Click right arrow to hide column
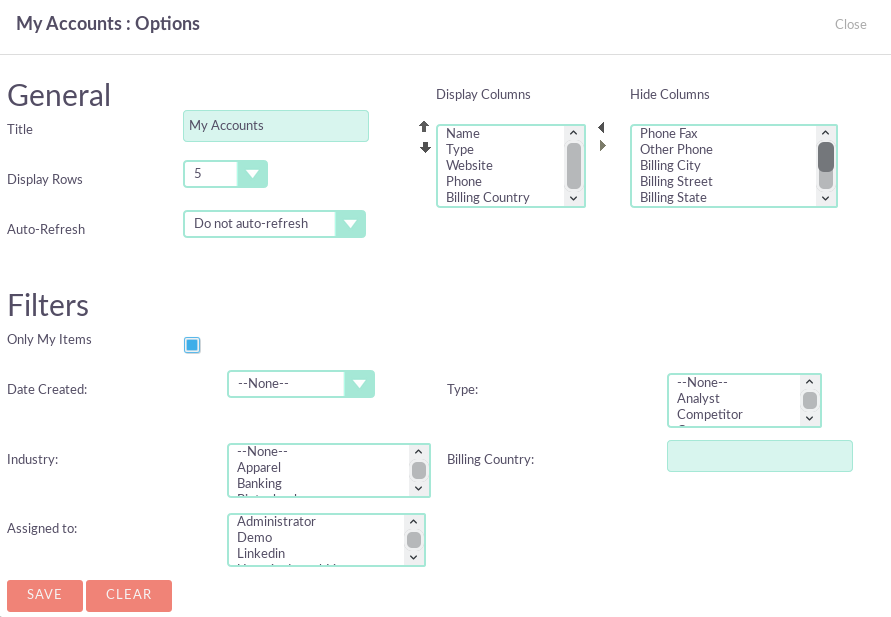 [x=602, y=146]
